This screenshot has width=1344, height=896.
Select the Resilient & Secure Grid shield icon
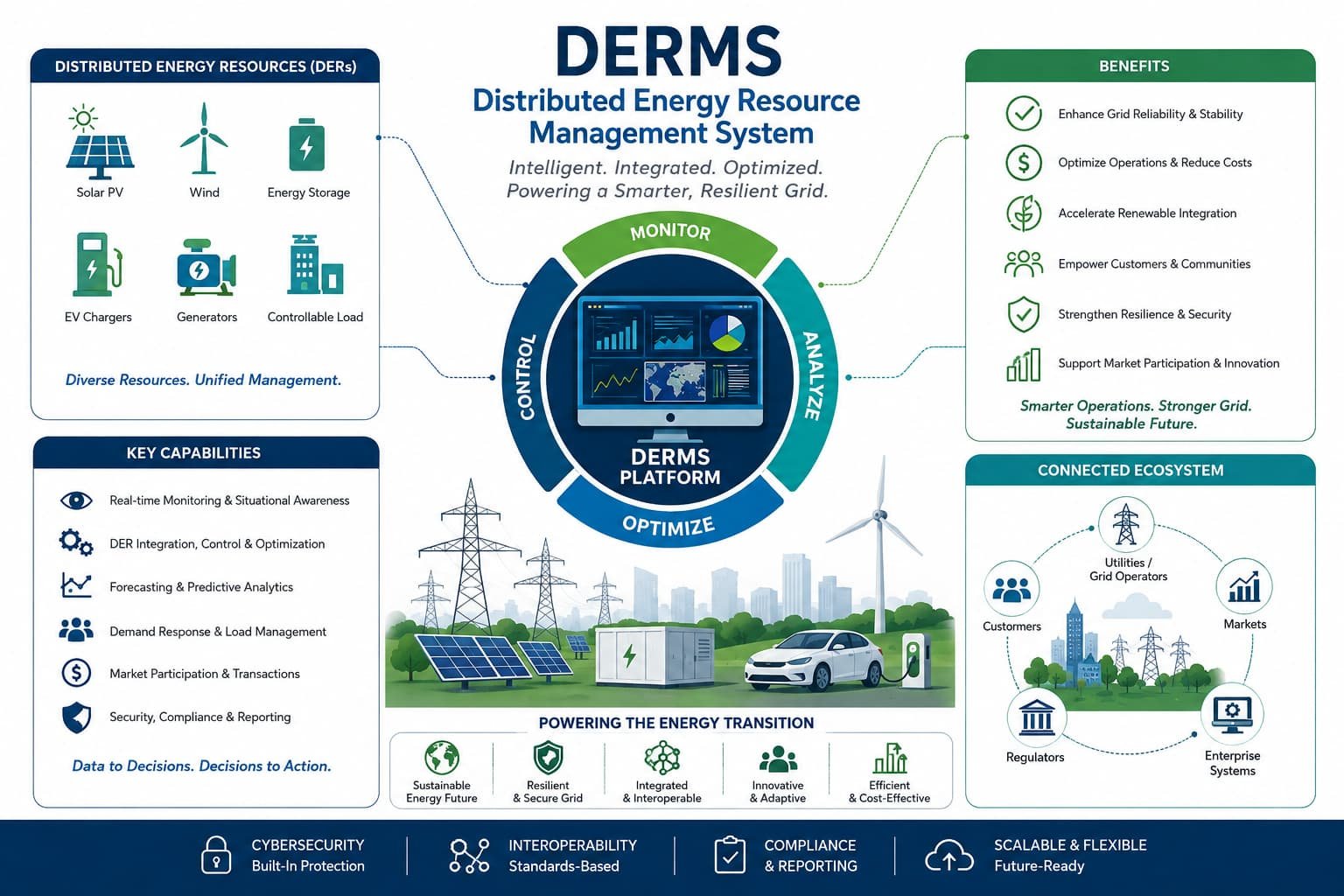click(549, 758)
